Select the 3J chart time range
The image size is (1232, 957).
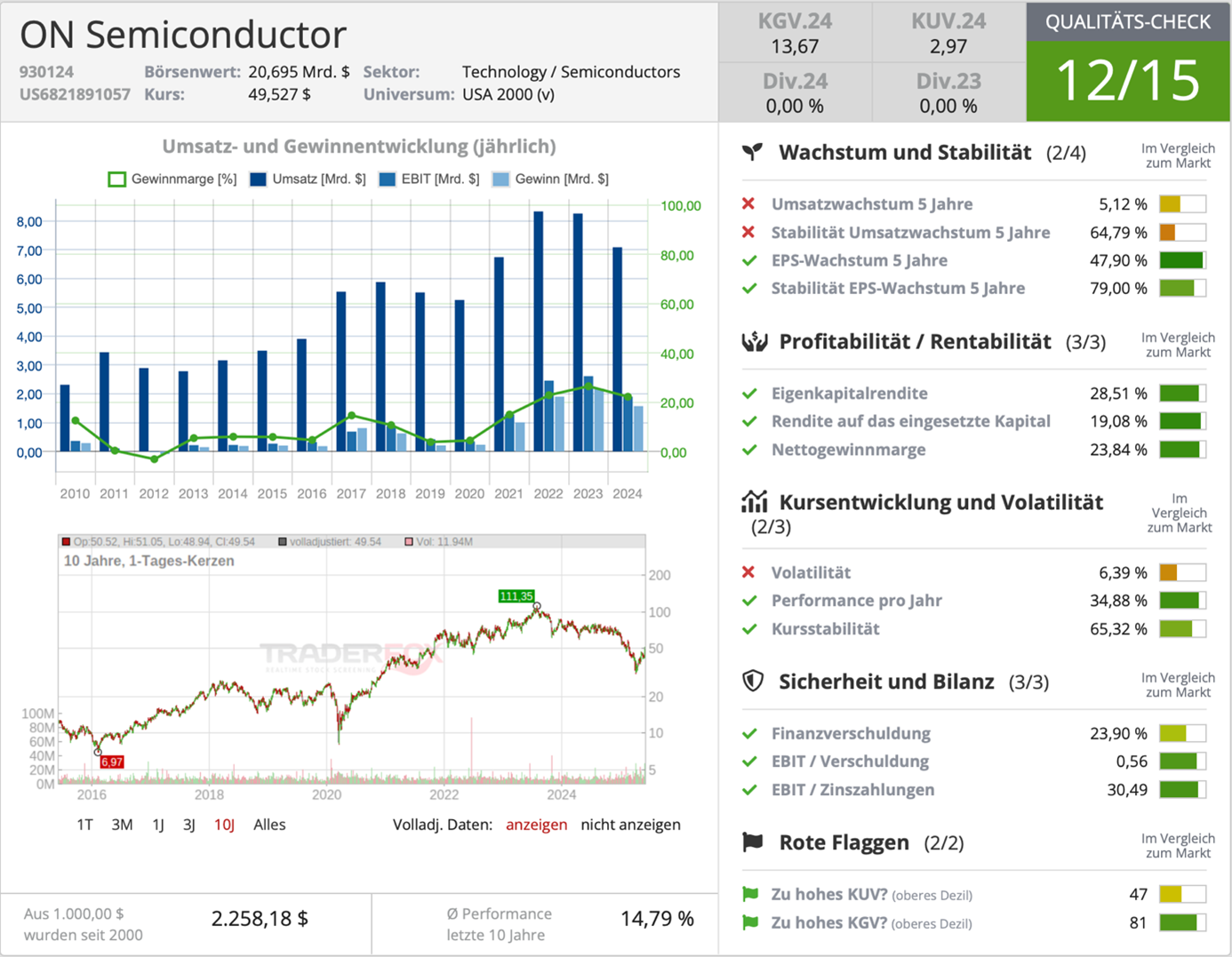coord(189,825)
